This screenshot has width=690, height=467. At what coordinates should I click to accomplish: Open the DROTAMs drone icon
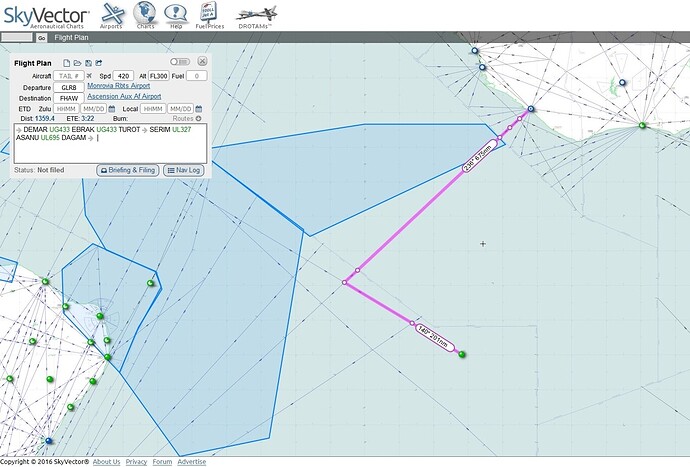257,15
